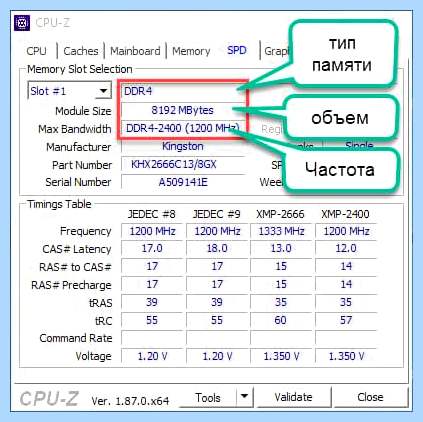Click the tRC value 57
The image size is (423, 422).
click(346, 320)
